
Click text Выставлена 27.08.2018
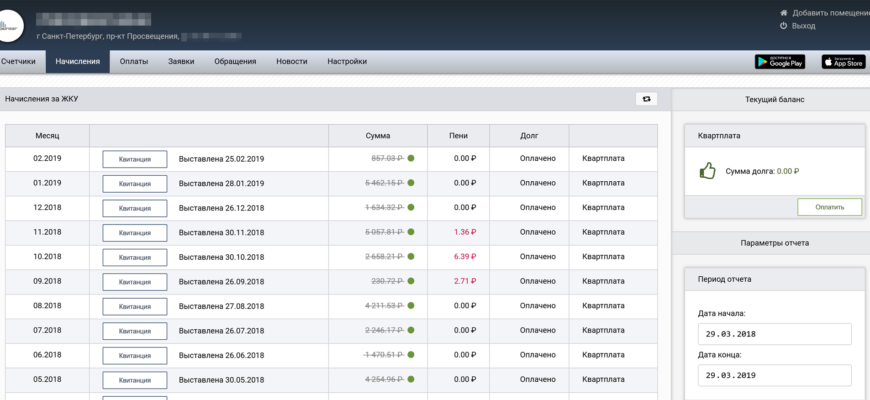point(221,306)
